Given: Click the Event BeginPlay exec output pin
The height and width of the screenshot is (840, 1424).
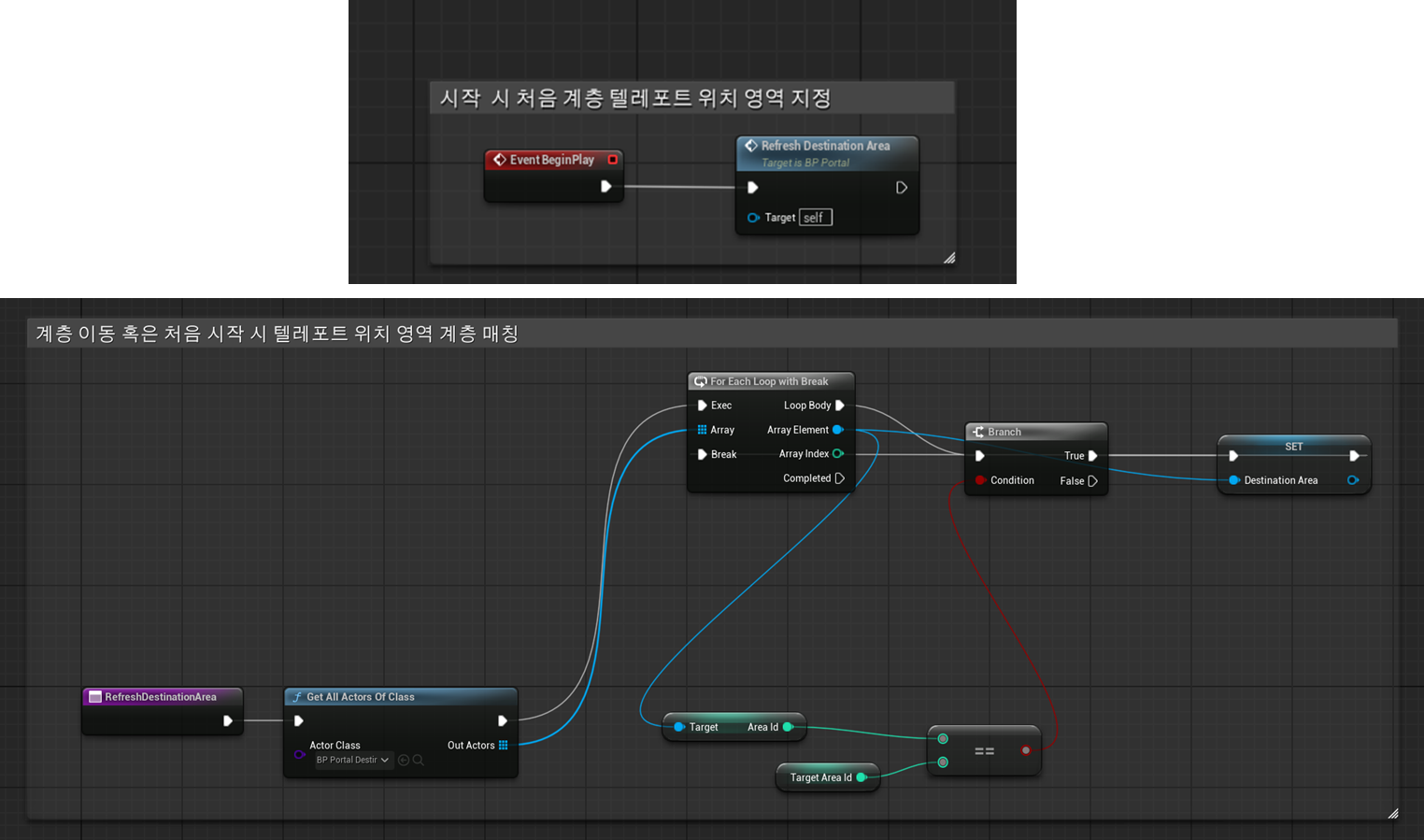Looking at the screenshot, I should pyautogui.click(x=605, y=187).
